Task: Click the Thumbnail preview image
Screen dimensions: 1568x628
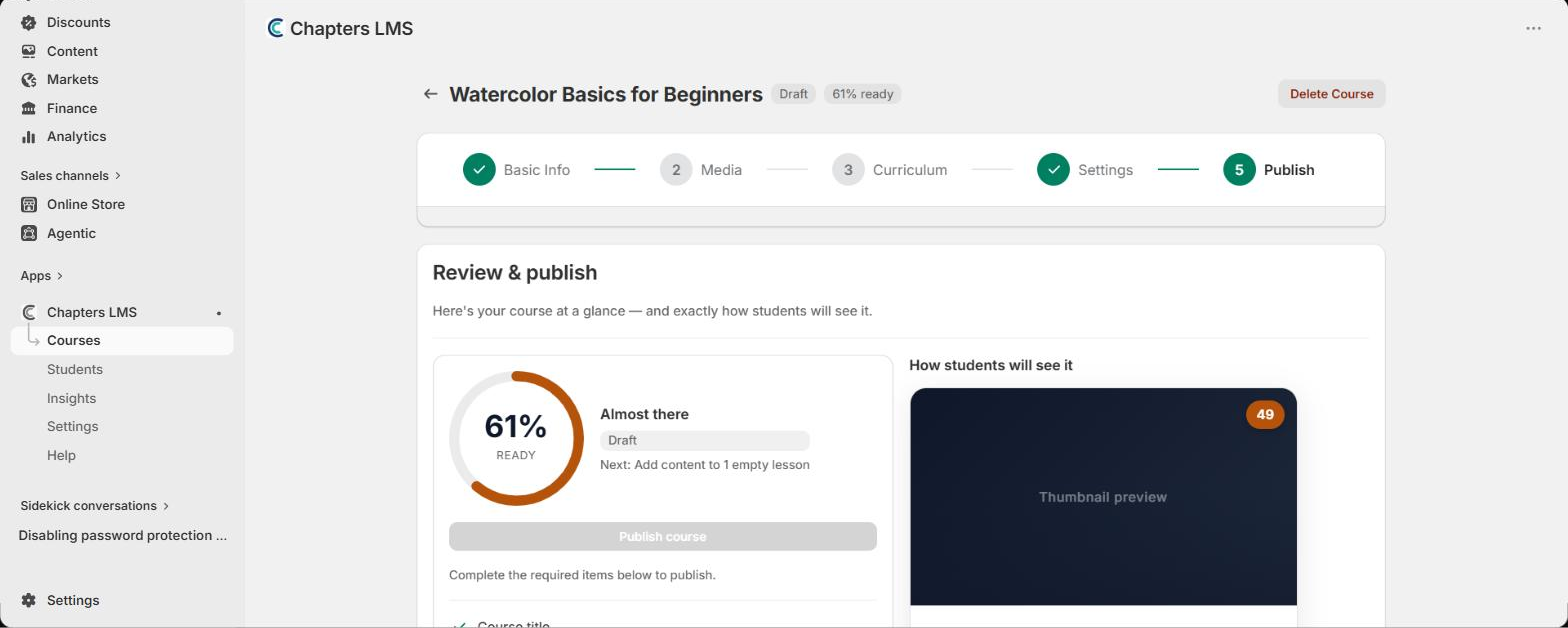Action: pyautogui.click(x=1103, y=496)
